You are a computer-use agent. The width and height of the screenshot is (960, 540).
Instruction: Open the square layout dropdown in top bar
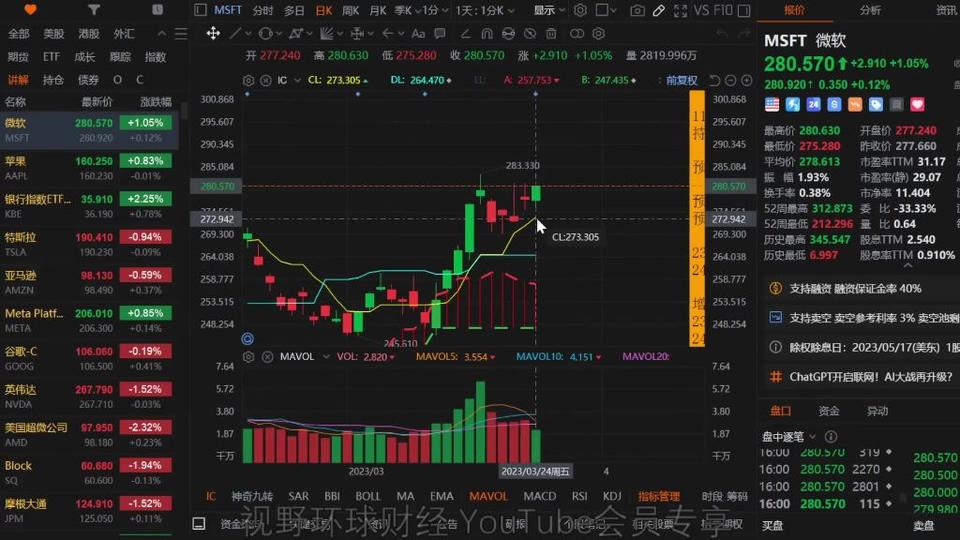pyautogui.click(x=606, y=10)
